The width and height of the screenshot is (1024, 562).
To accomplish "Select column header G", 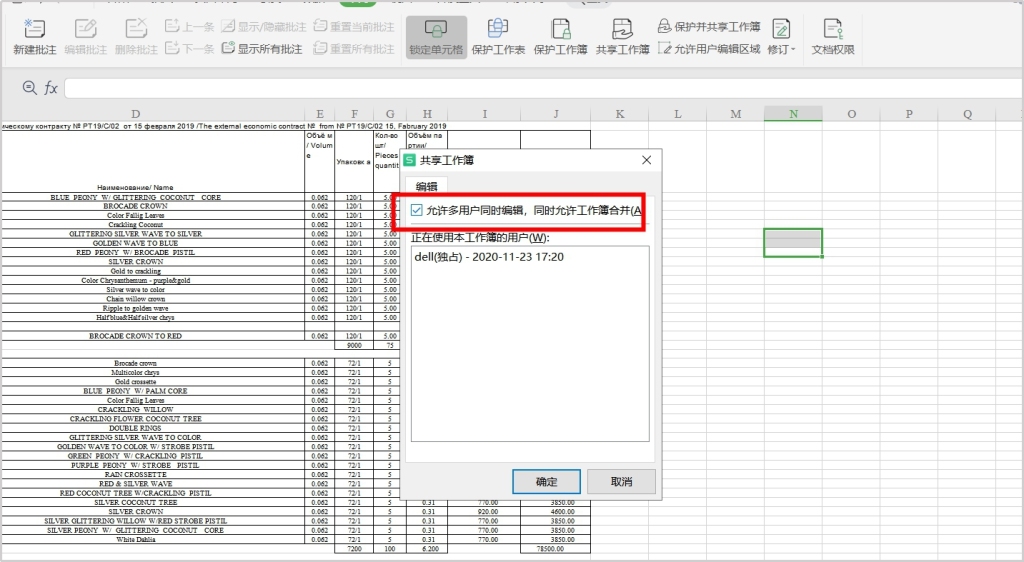I will point(390,114).
